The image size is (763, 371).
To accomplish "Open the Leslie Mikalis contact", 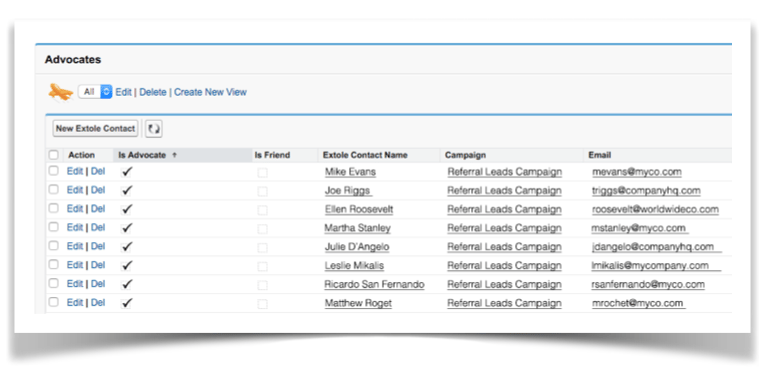I will [x=354, y=266].
